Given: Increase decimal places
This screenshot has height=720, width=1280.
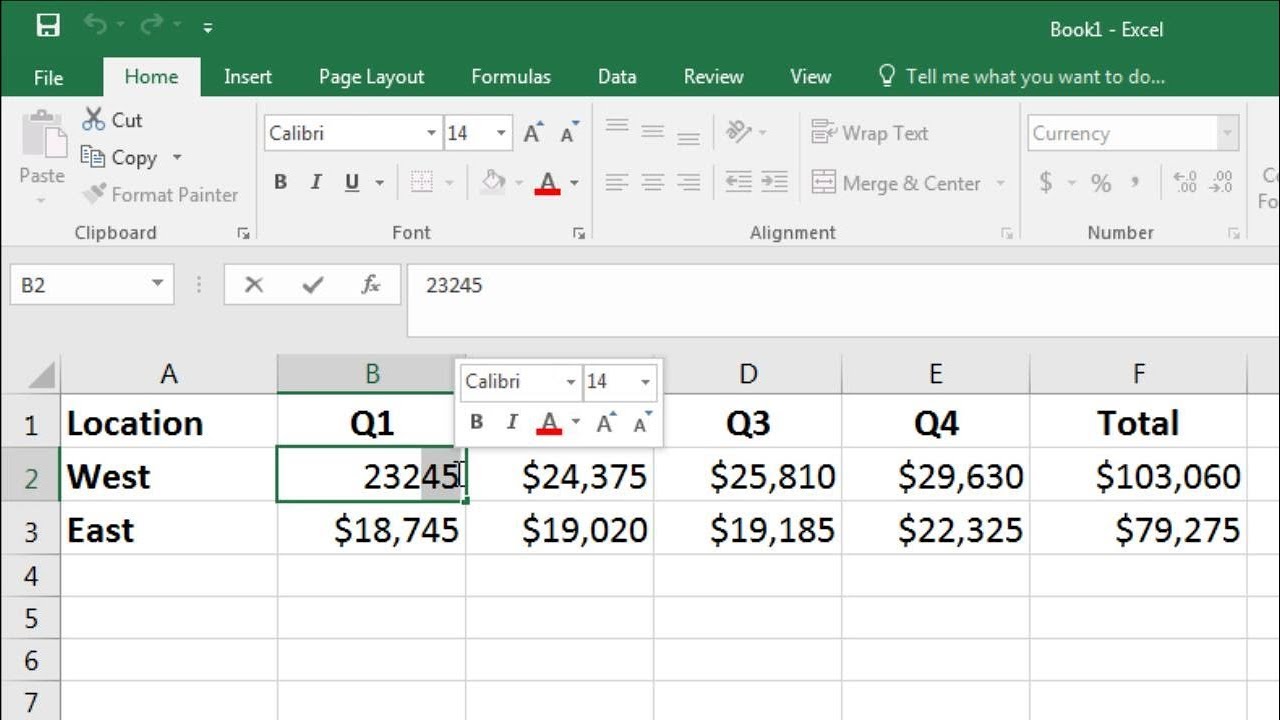Looking at the screenshot, I should click(x=1185, y=182).
